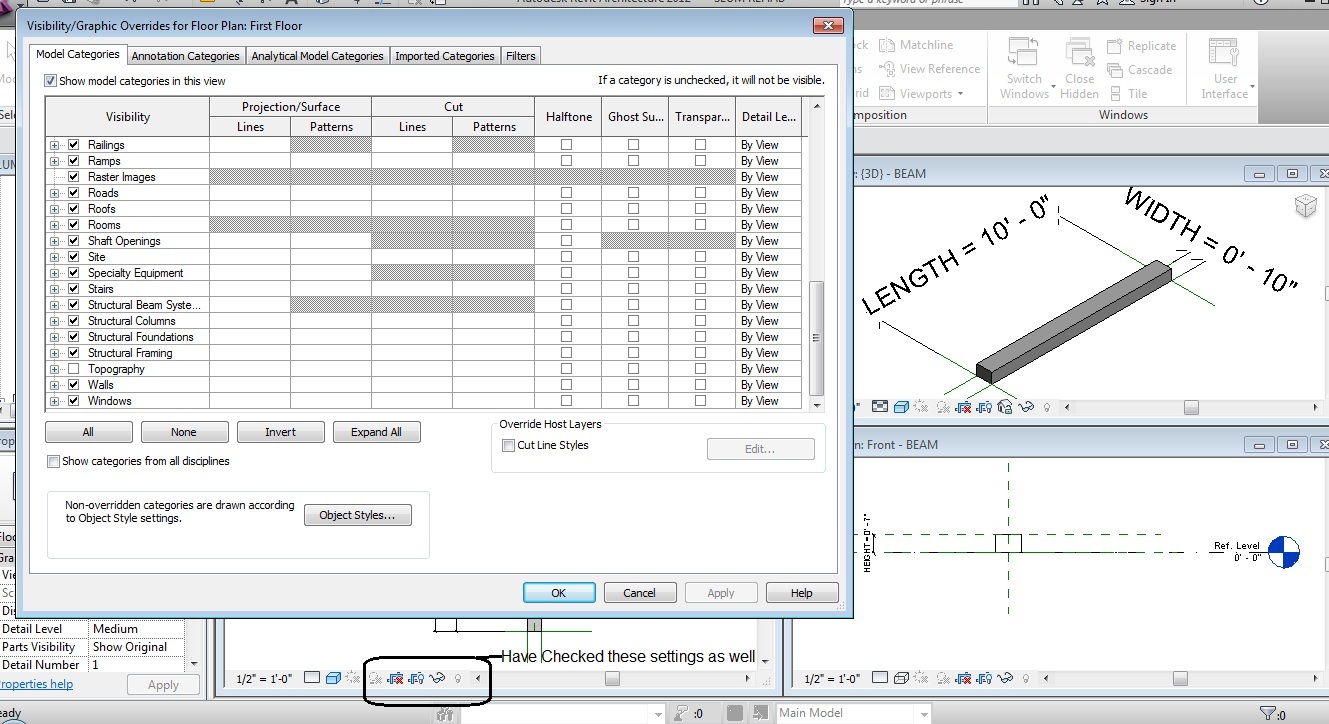
Task: Click the Help button in dialog
Action: 802,593
